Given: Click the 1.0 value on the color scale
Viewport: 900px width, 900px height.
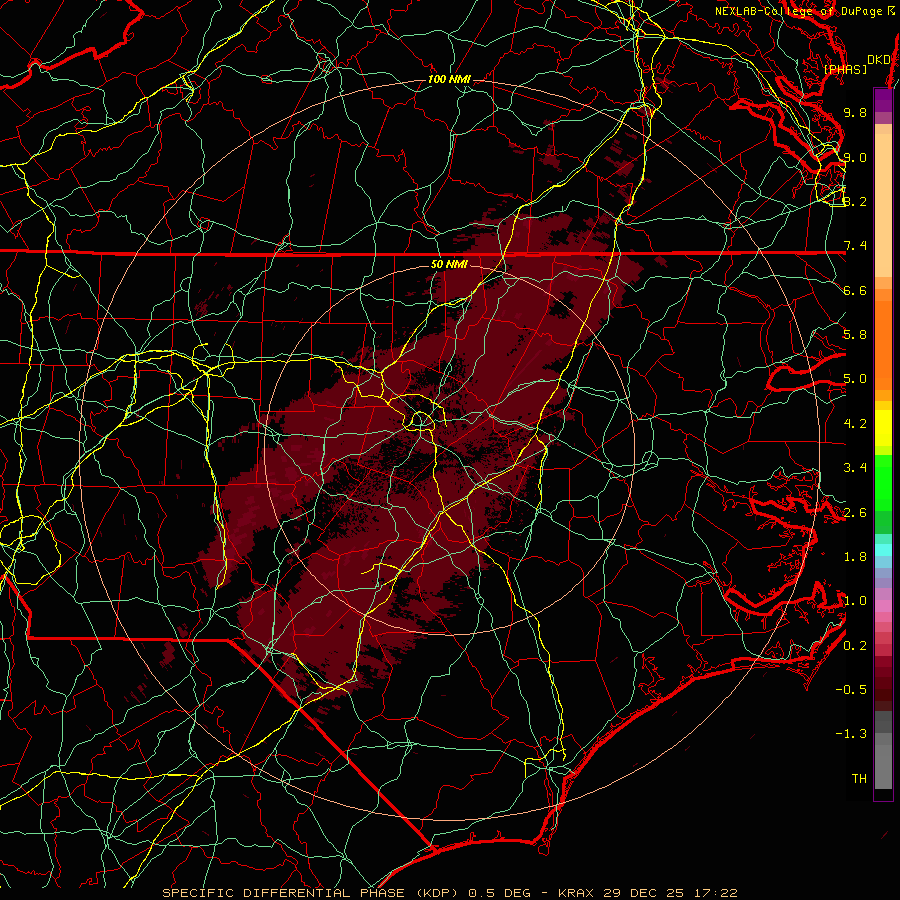Looking at the screenshot, I should coord(855,601).
